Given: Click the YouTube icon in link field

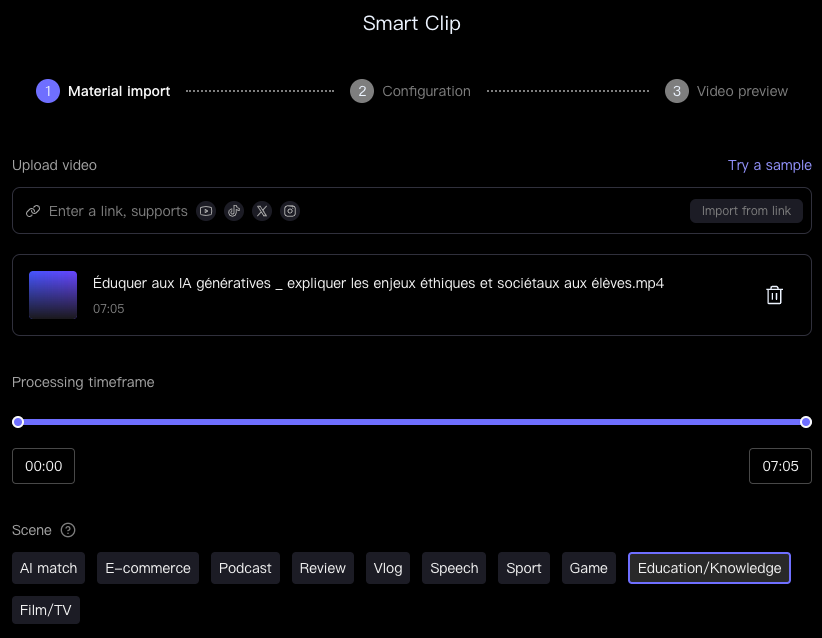Looking at the screenshot, I should tap(206, 211).
